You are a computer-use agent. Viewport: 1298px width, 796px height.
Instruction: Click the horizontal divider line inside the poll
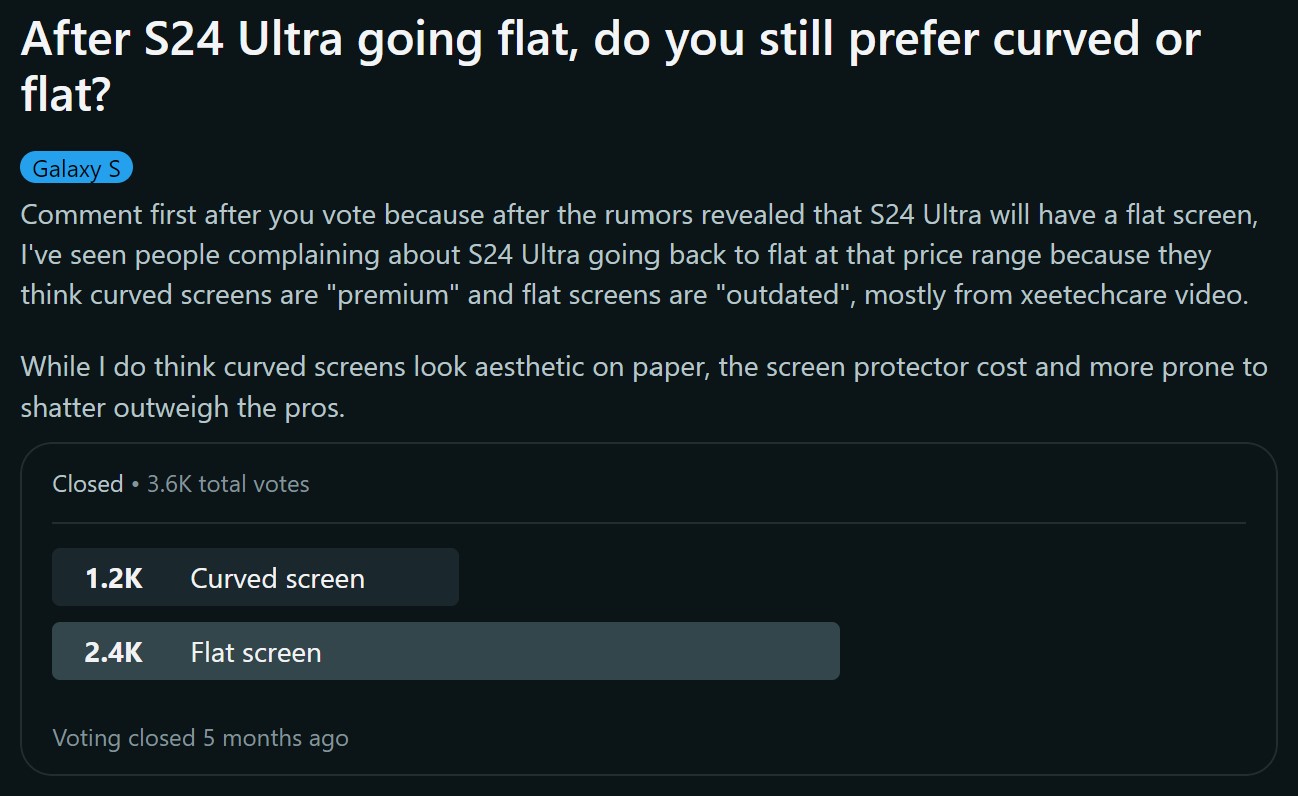648,523
